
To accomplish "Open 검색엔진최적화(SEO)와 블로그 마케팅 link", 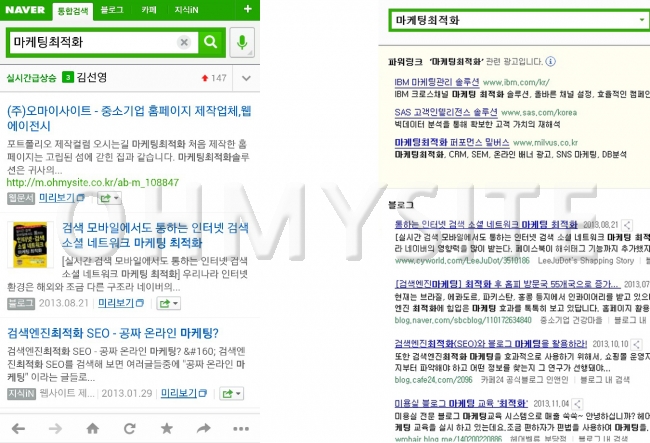I will [x=491, y=344].
